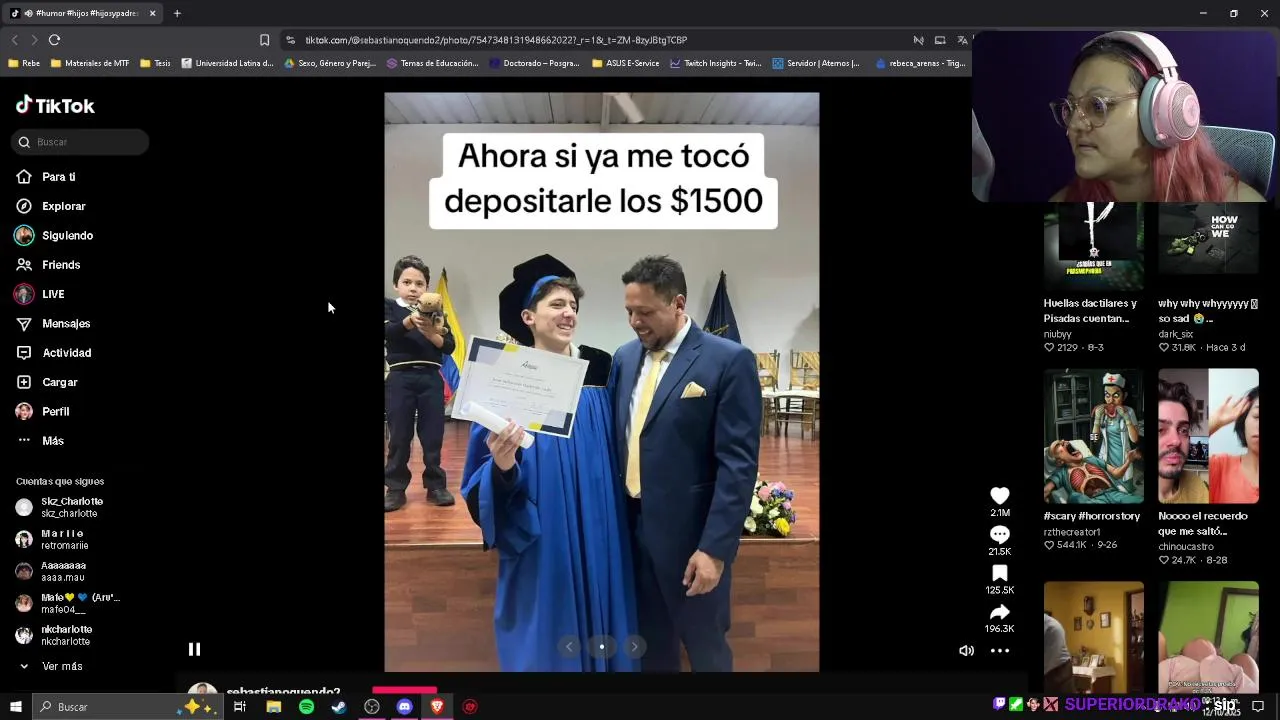Like the post with the heart icon
1280x720 pixels.
point(999,496)
